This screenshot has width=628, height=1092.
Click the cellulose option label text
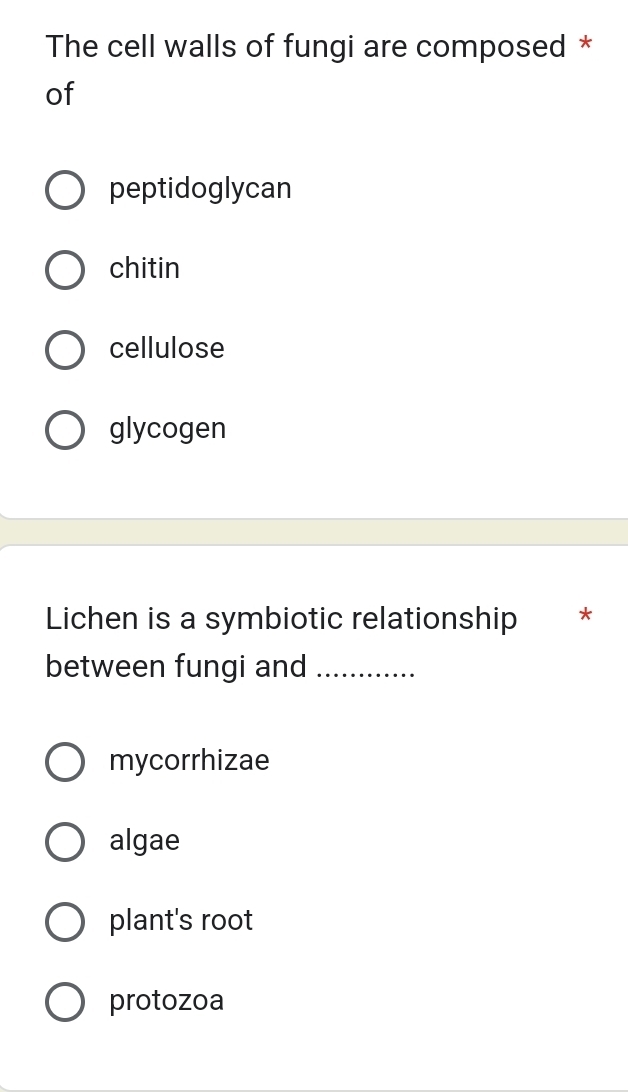[x=167, y=350]
